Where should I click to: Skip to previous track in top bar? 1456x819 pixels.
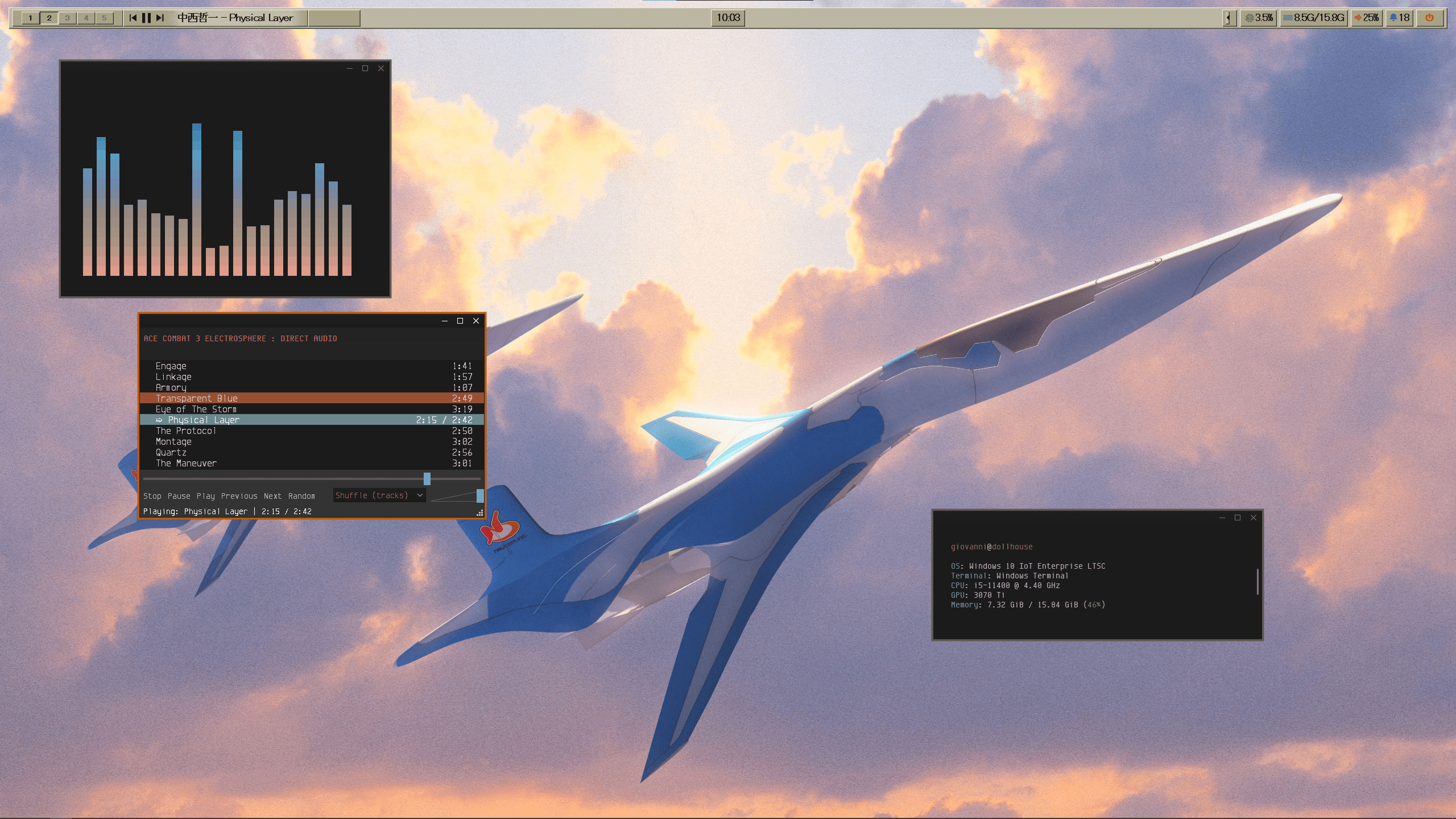(x=133, y=18)
